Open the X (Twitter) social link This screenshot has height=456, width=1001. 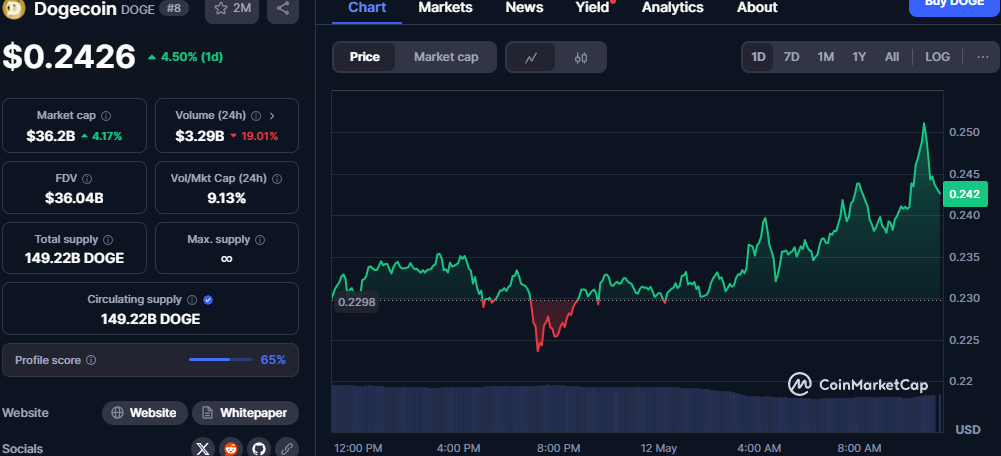point(203,448)
